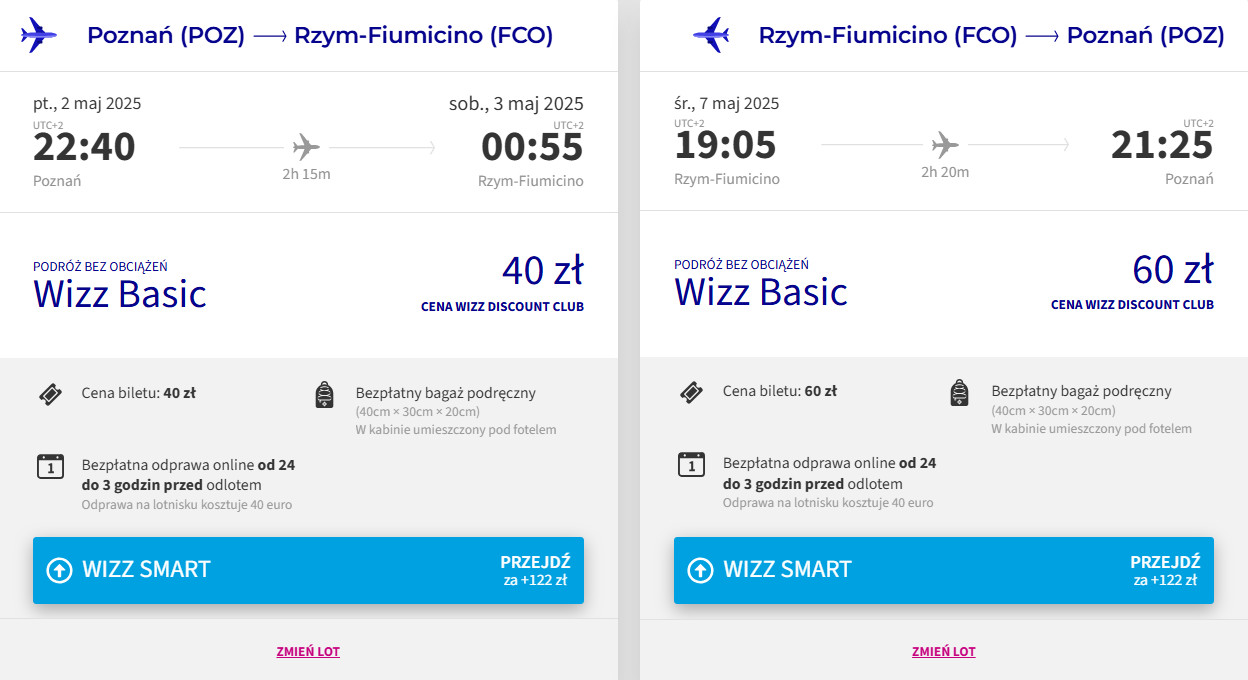Click the ticket icon next to Cena biletu 60 zł
Image resolution: width=1248 pixels, height=680 pixels.
(690, 393)
